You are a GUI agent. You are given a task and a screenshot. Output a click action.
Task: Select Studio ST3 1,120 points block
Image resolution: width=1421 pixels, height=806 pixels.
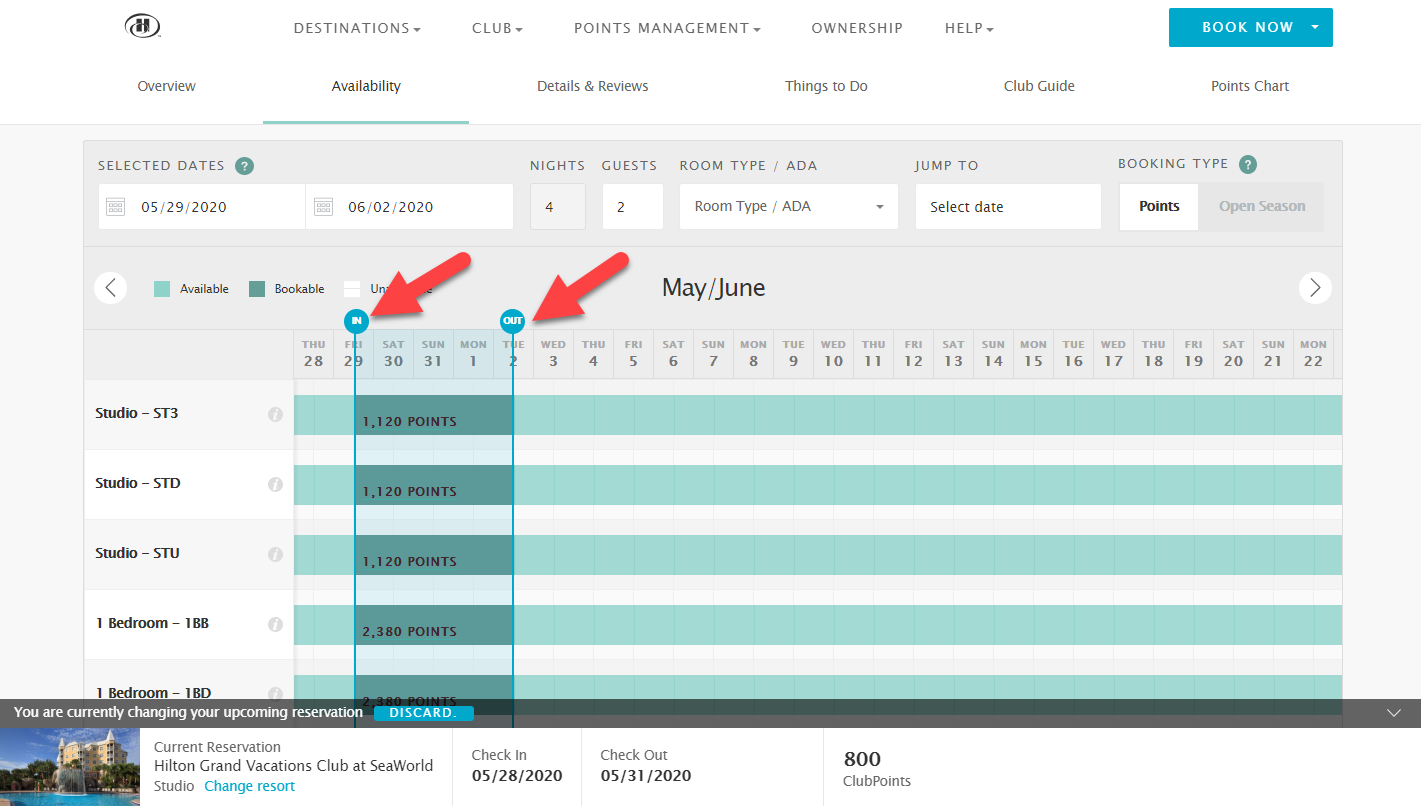(x=434, y=415)
